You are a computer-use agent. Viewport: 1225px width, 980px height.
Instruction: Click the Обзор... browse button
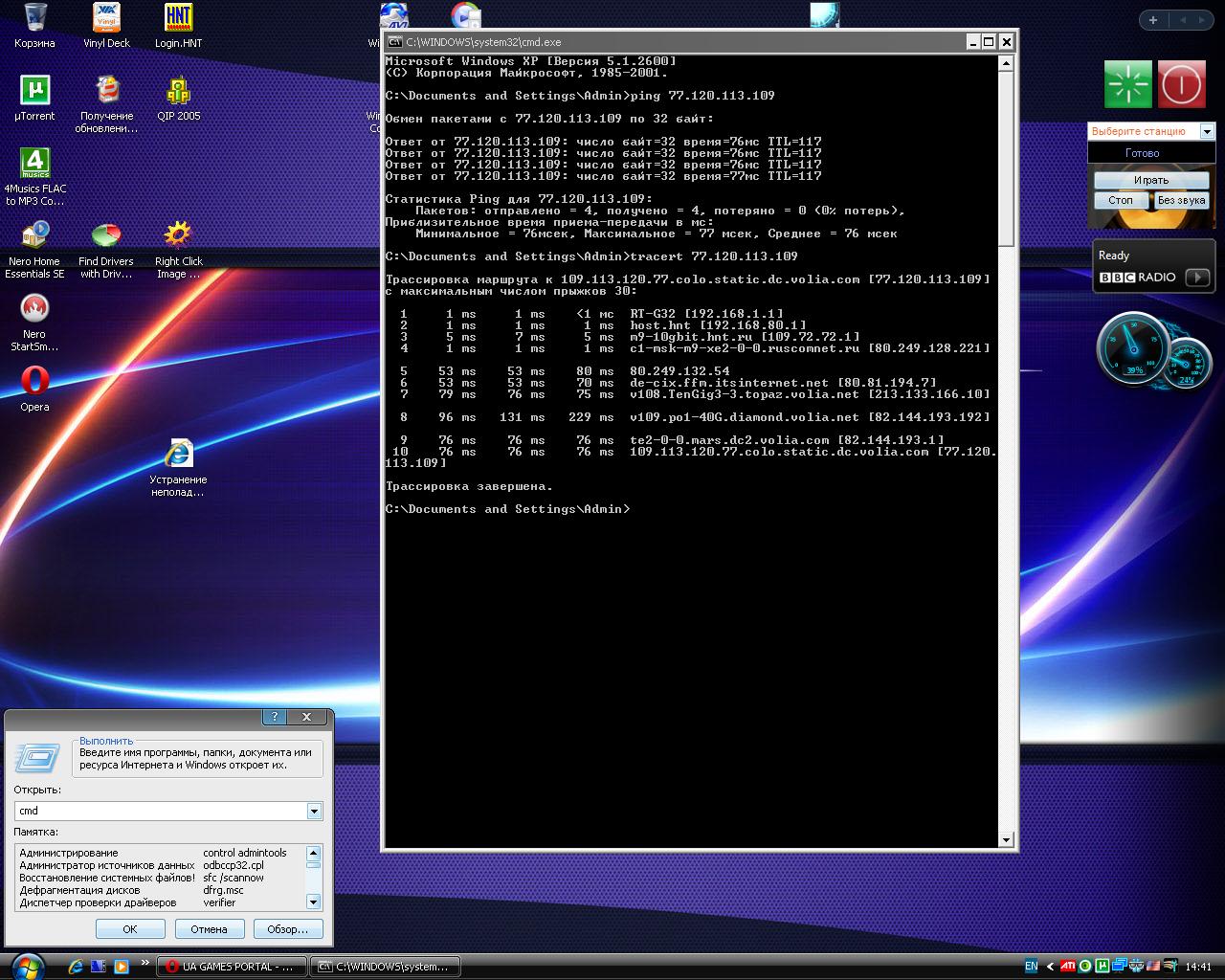pyautogui.click(x=288, y=929)
